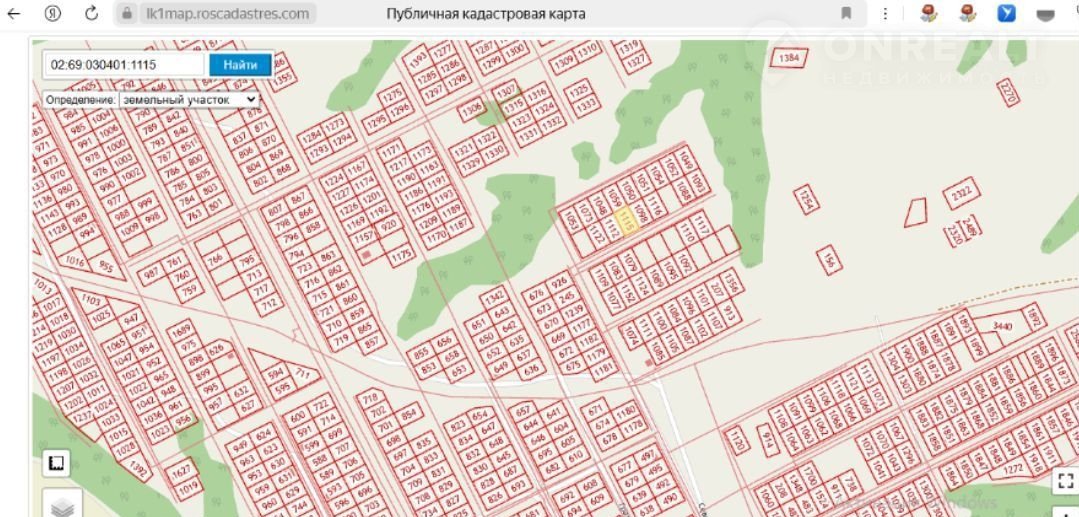Viewport: 1079px width, 517px height.
Task: Activate the map measure tool icon
Action: [x=56, y=462]
